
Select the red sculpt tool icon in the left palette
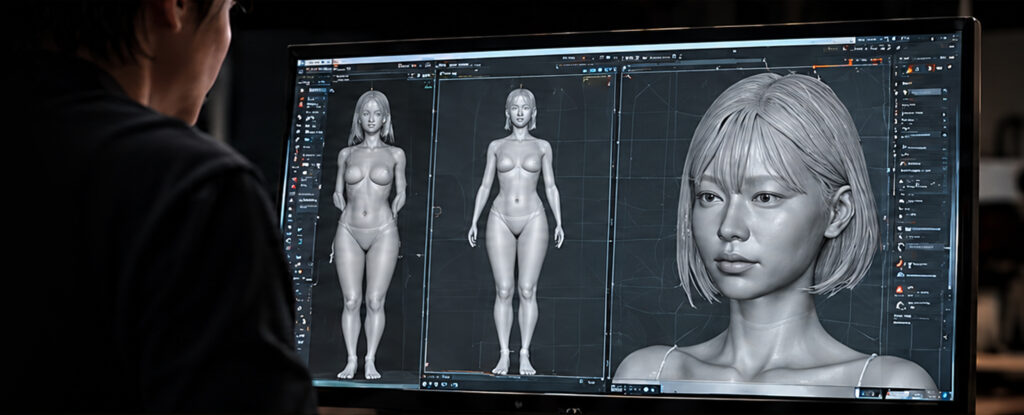pos(302,101)
